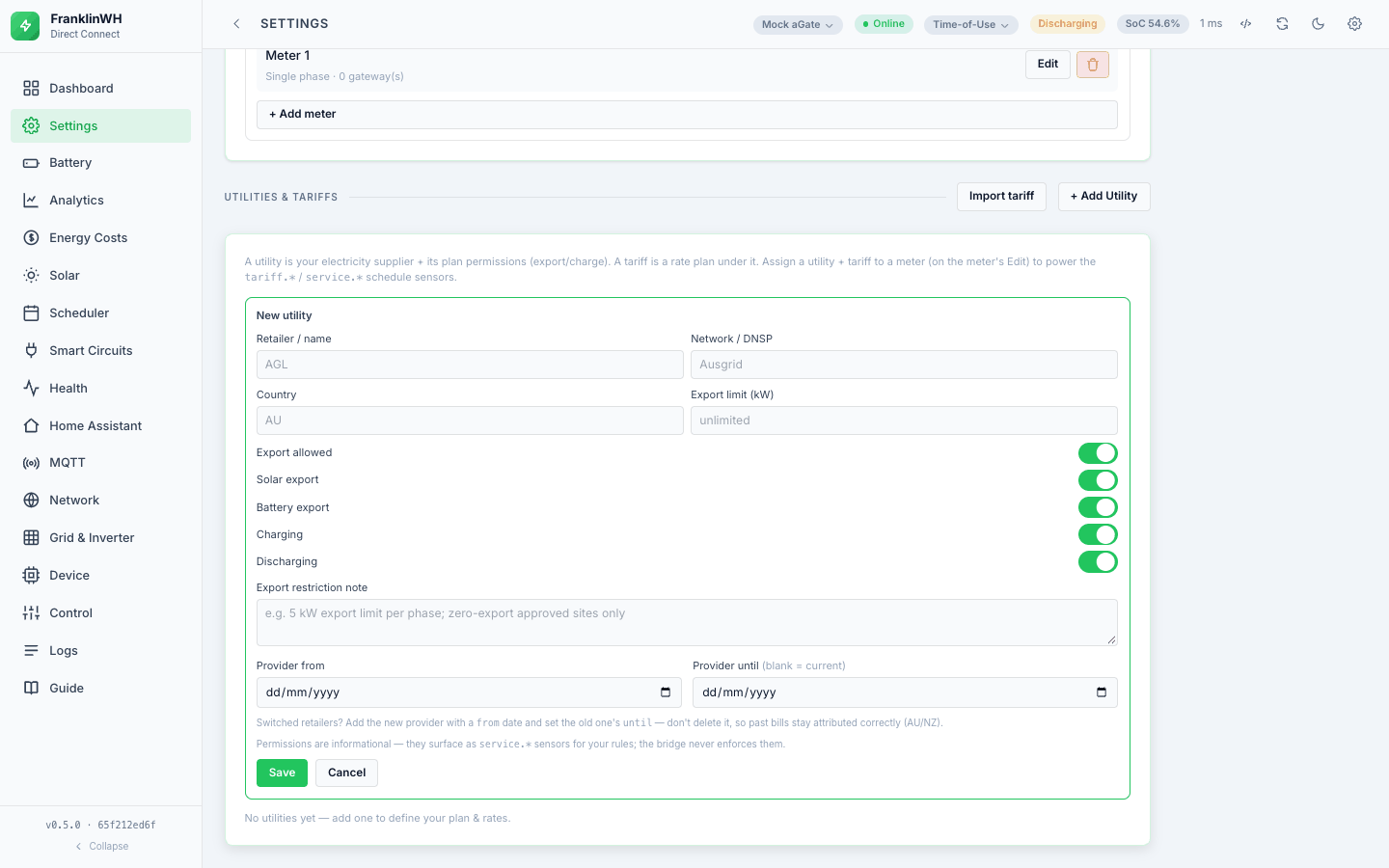Expand the Time-of-Use mode dropdown

click(971, 25)
